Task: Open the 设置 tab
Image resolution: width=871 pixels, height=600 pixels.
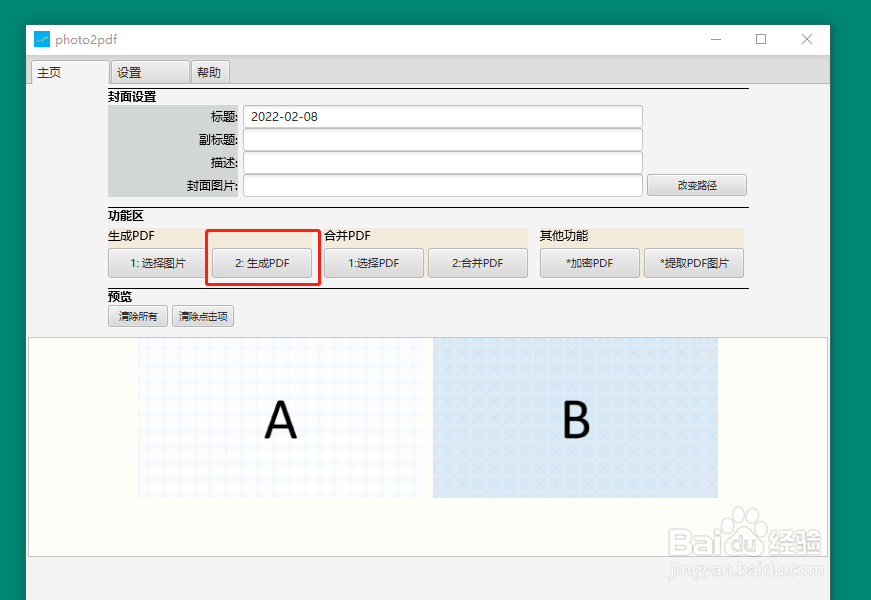Action: pyautogui.click(x=150, y=72)
